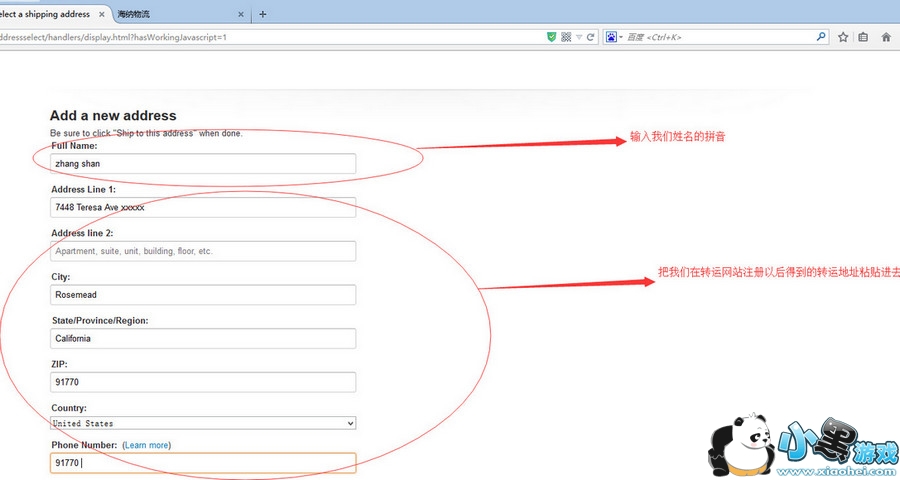Click the URL address bar
Screen dimensions: 900x480
pyautogui.click(x=270, y=37)
